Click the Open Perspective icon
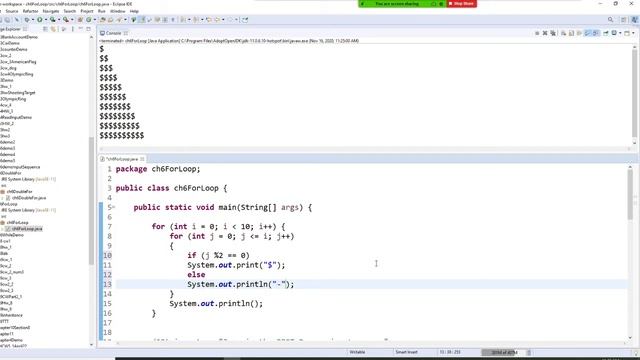Viewport: 640px width, 360px height. pos(623,20)
